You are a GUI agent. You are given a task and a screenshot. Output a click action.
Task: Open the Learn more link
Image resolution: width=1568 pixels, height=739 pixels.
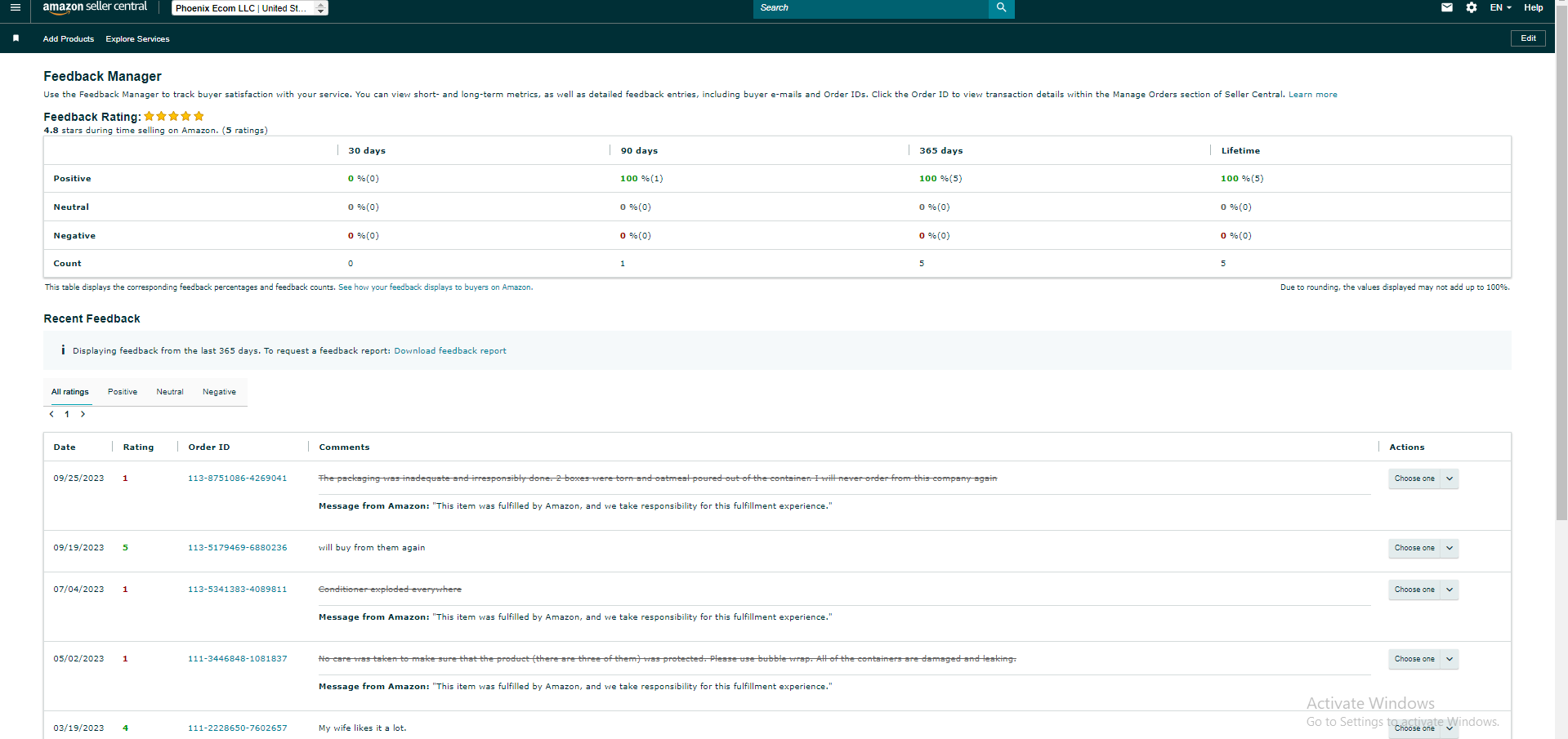(x=1313, y=95)
